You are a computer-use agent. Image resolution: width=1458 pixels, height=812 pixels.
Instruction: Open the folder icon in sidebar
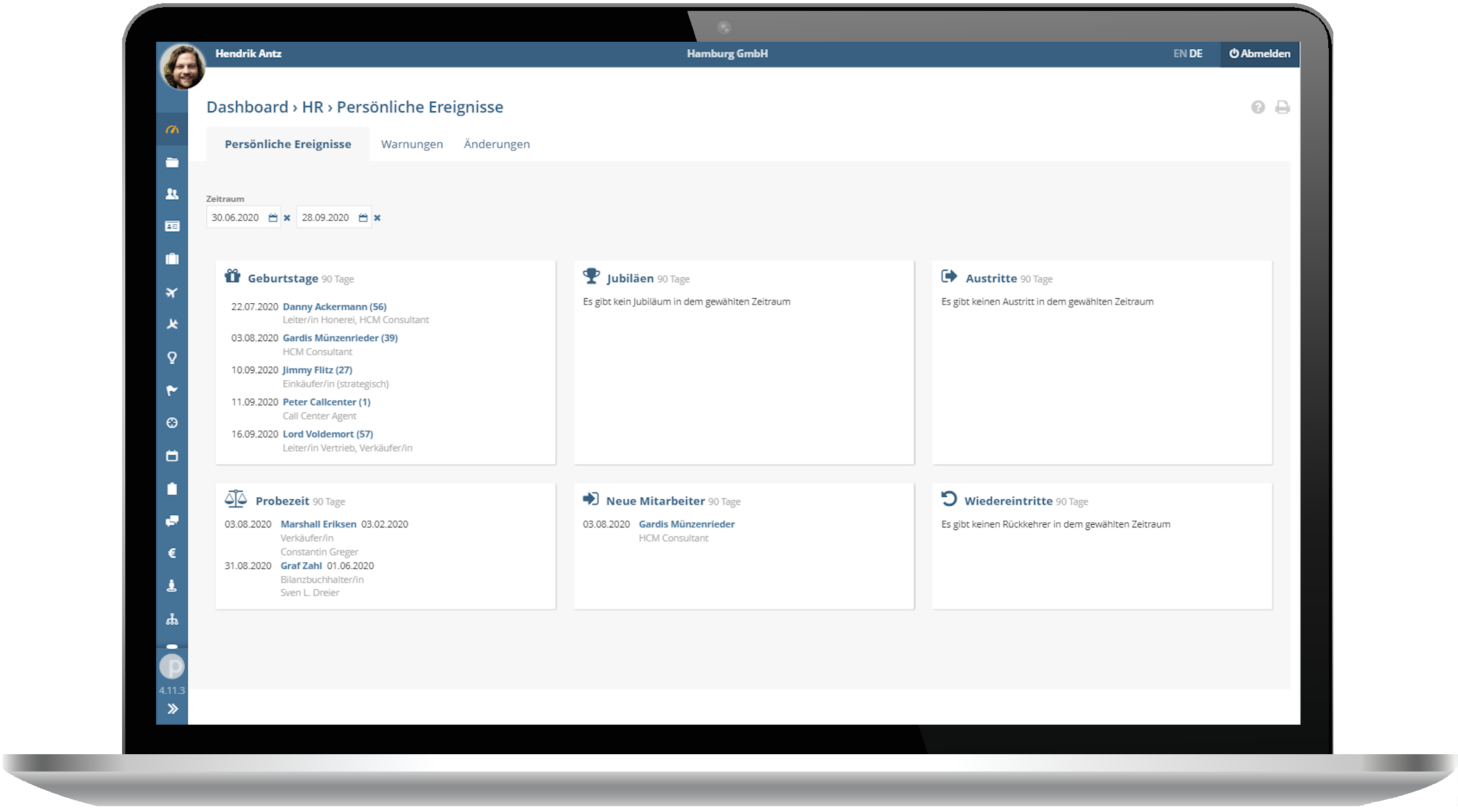pyautogui.click(x=172, y=163)
